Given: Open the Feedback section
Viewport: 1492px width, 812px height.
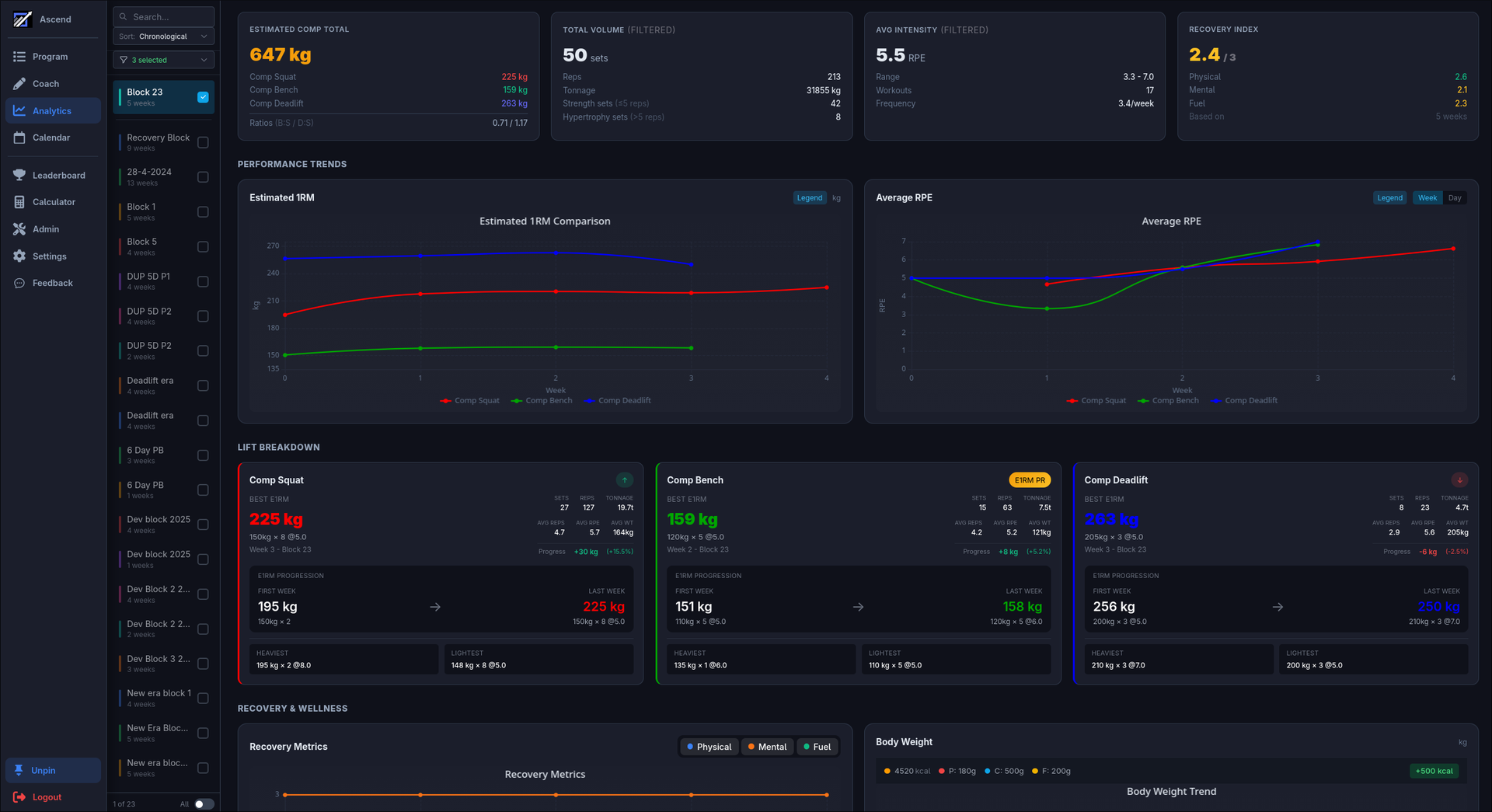Looking at the screenshot, I should tap(53, 282).
